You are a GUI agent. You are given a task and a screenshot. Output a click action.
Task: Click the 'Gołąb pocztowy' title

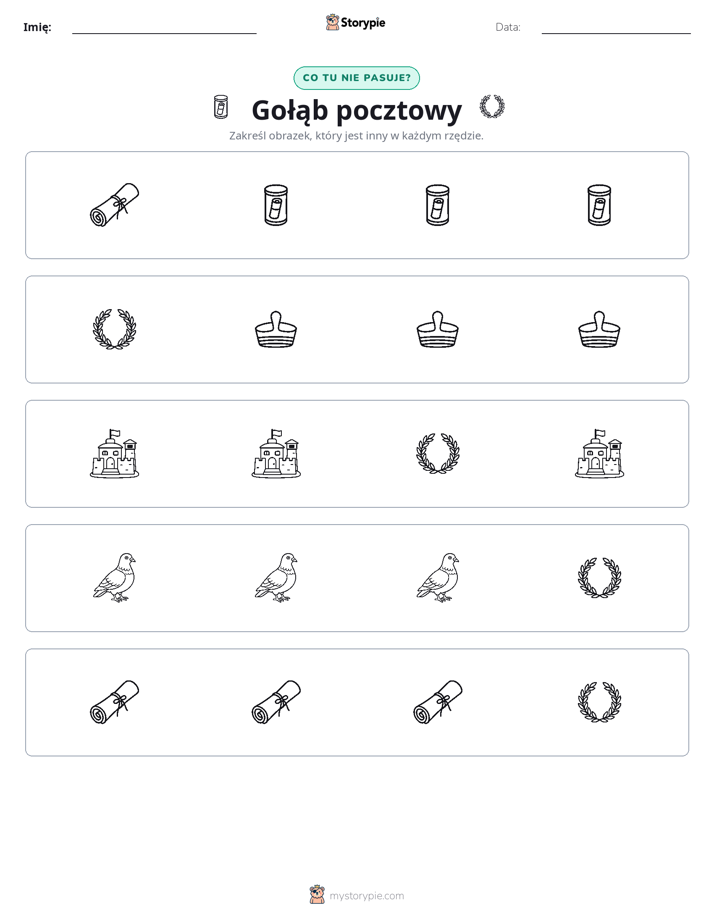point(357,110)
